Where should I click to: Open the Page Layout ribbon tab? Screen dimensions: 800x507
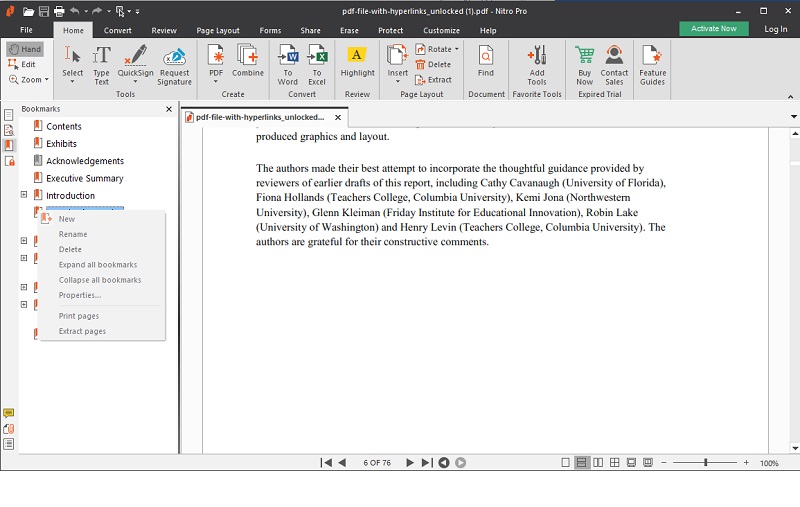point(218,31)
